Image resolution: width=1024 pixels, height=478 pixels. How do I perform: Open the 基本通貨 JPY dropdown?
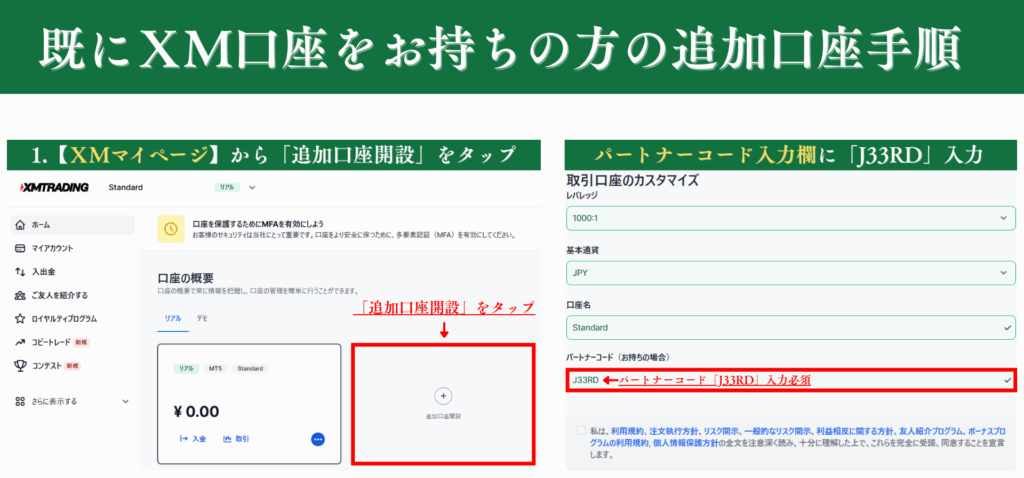[790, 272]
